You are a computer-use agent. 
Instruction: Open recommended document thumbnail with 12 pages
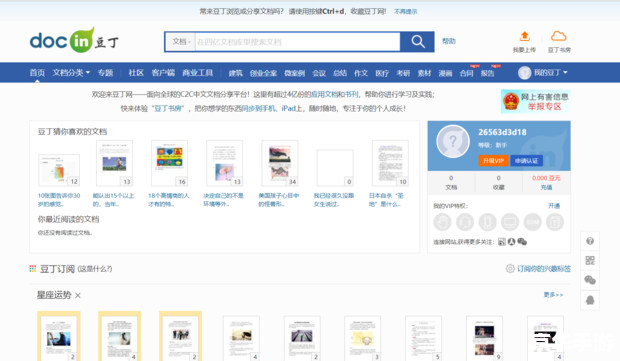tap(59, 170)
